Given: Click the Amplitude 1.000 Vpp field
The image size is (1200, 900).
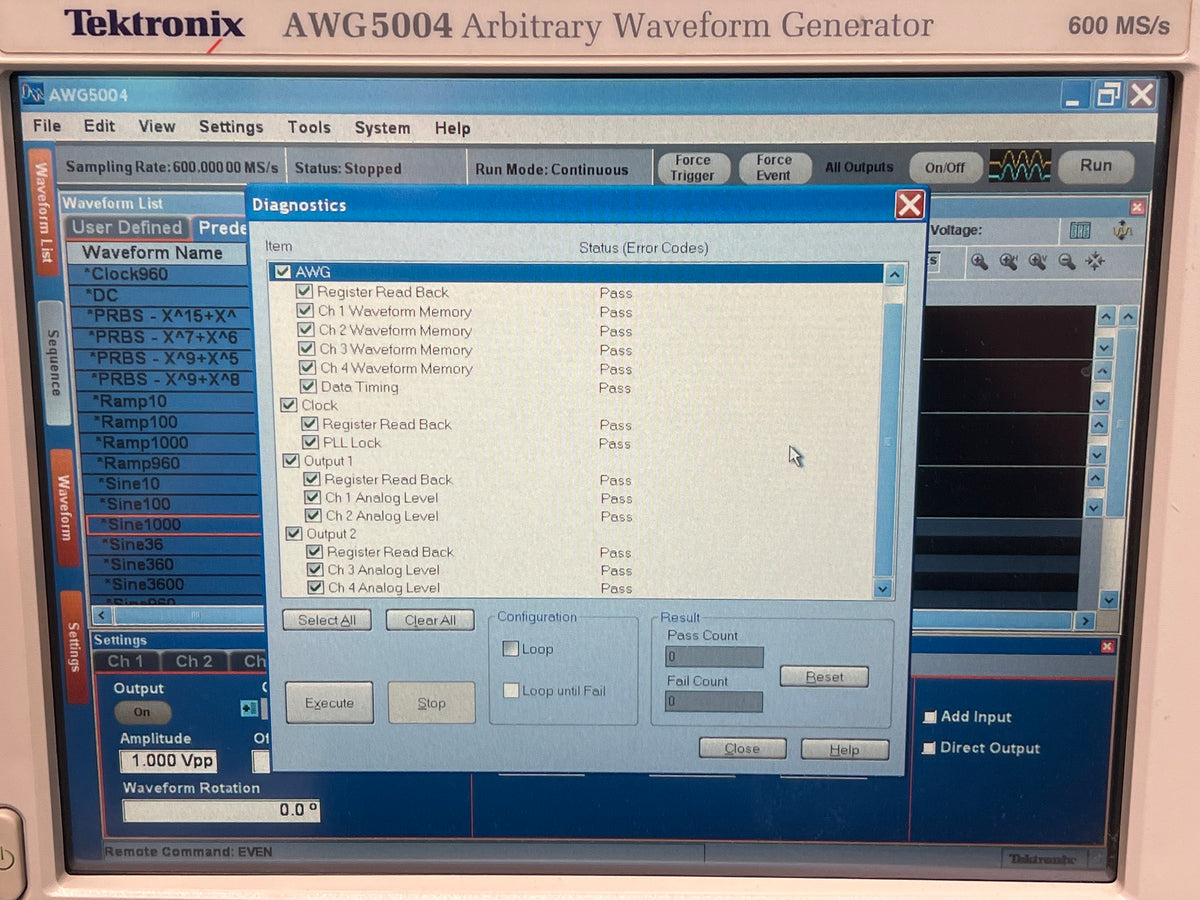Looking at the screenshot, I should [168, 760].
